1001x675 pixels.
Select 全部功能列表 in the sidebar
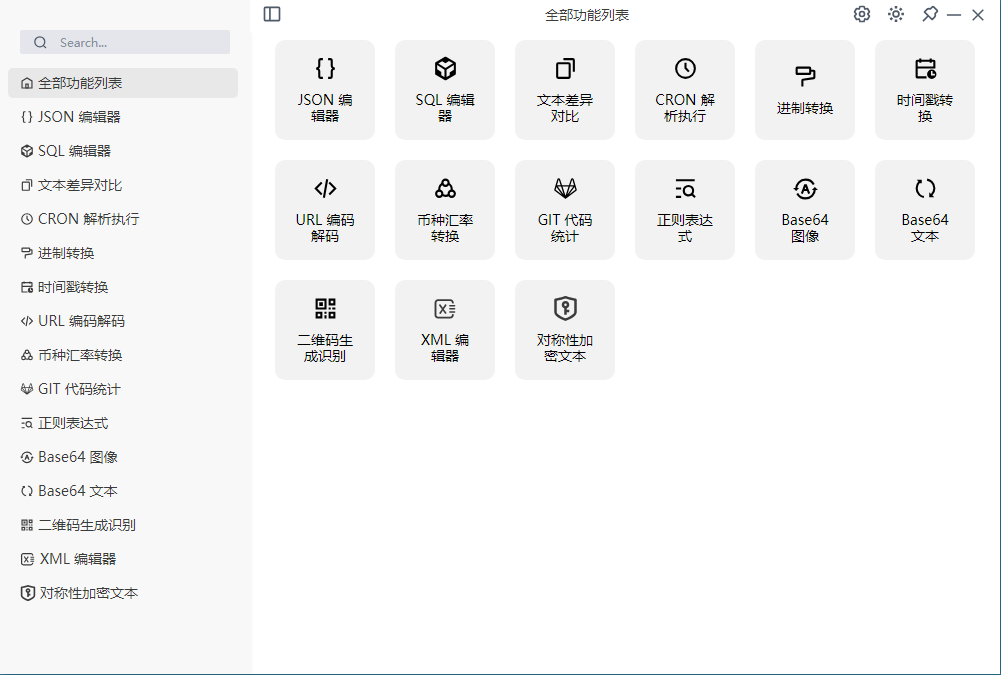[123, 83]
